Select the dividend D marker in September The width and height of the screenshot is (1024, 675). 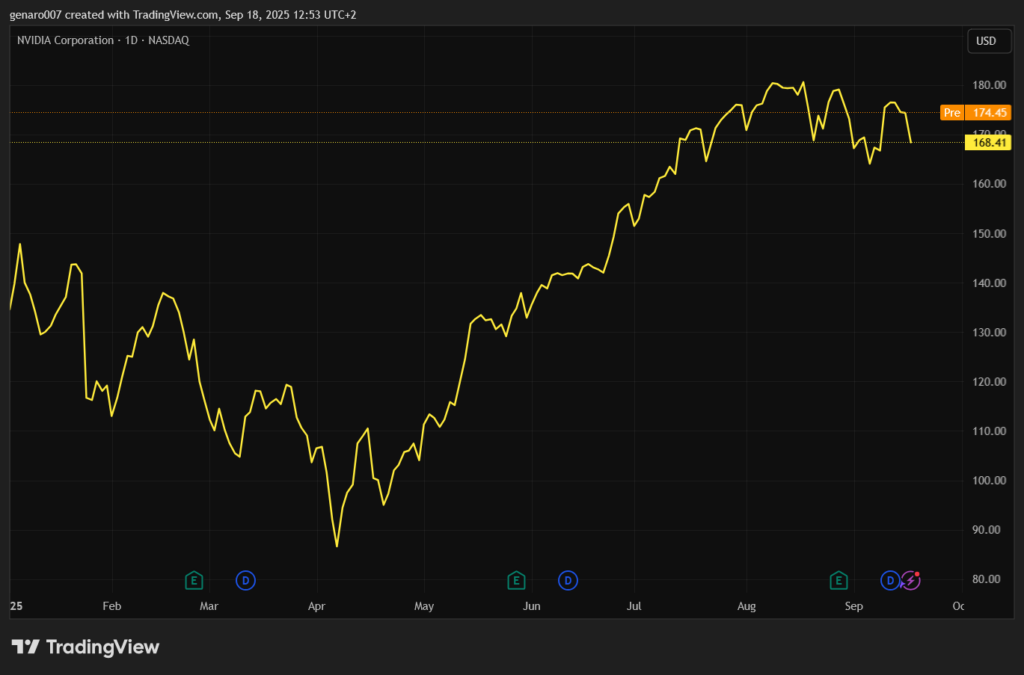(x=889, y=580)
